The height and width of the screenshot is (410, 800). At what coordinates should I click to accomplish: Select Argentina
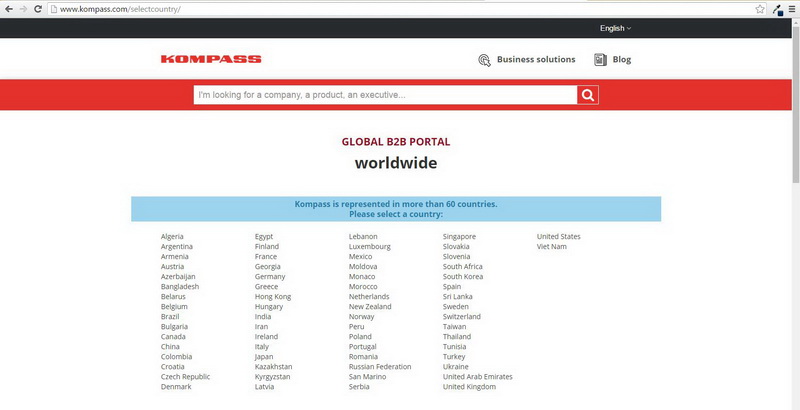pos(177,246)
